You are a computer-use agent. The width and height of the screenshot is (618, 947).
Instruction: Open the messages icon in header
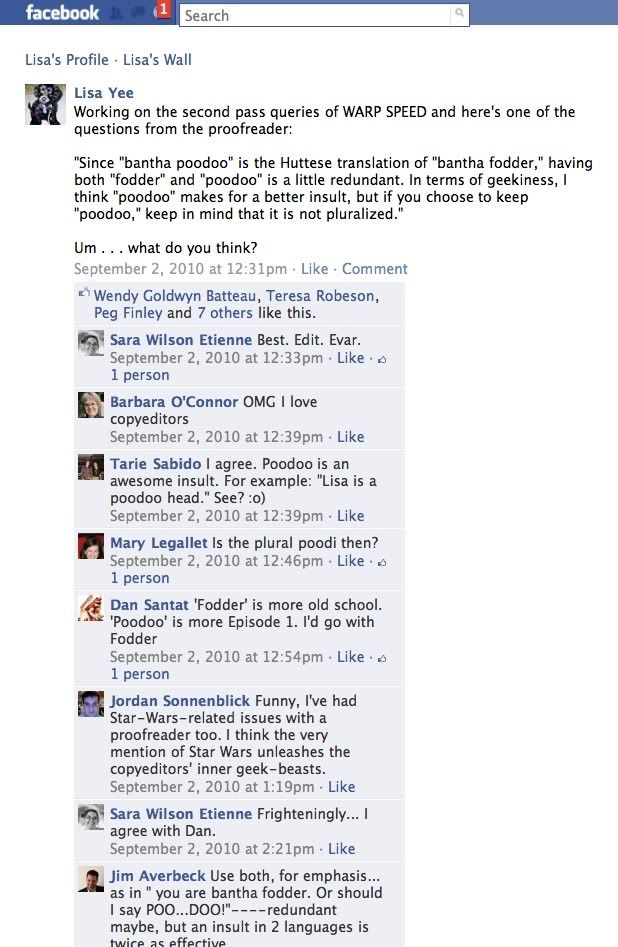click(138, 13)
